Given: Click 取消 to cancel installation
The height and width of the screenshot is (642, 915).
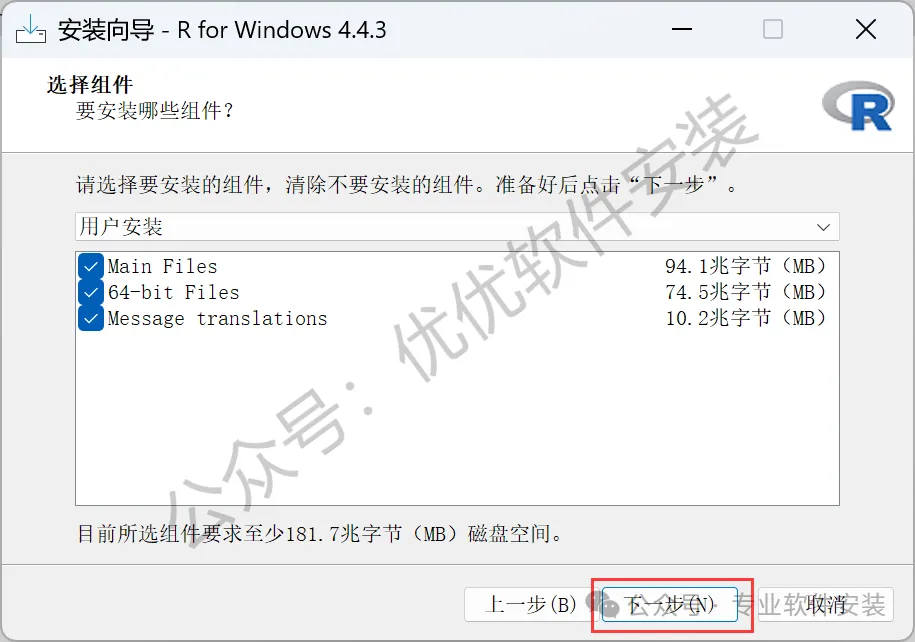Looking at the screenshot, I should click(826, 605).
